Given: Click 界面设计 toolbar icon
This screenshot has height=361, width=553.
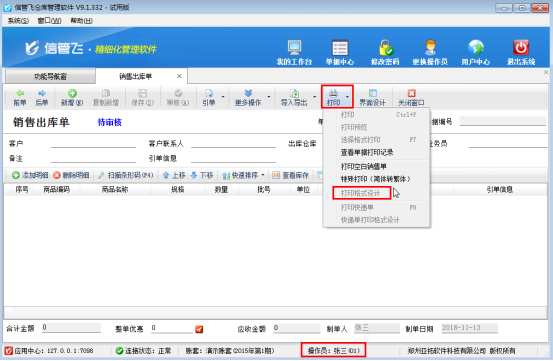Looking at the screenshot, I should tap(372, 93).
